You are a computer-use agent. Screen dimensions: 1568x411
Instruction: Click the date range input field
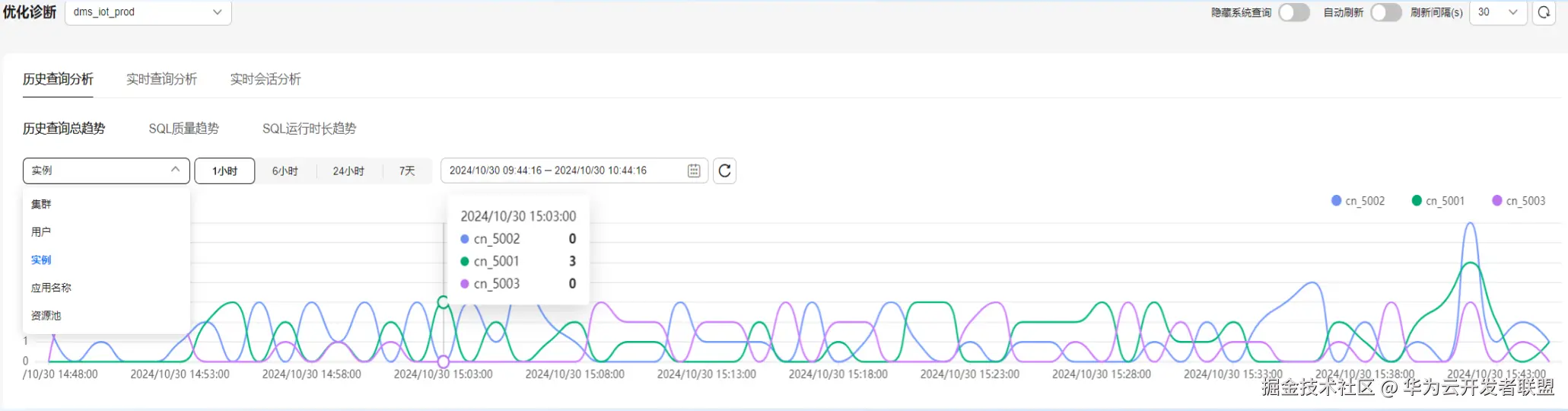(574, 170)
